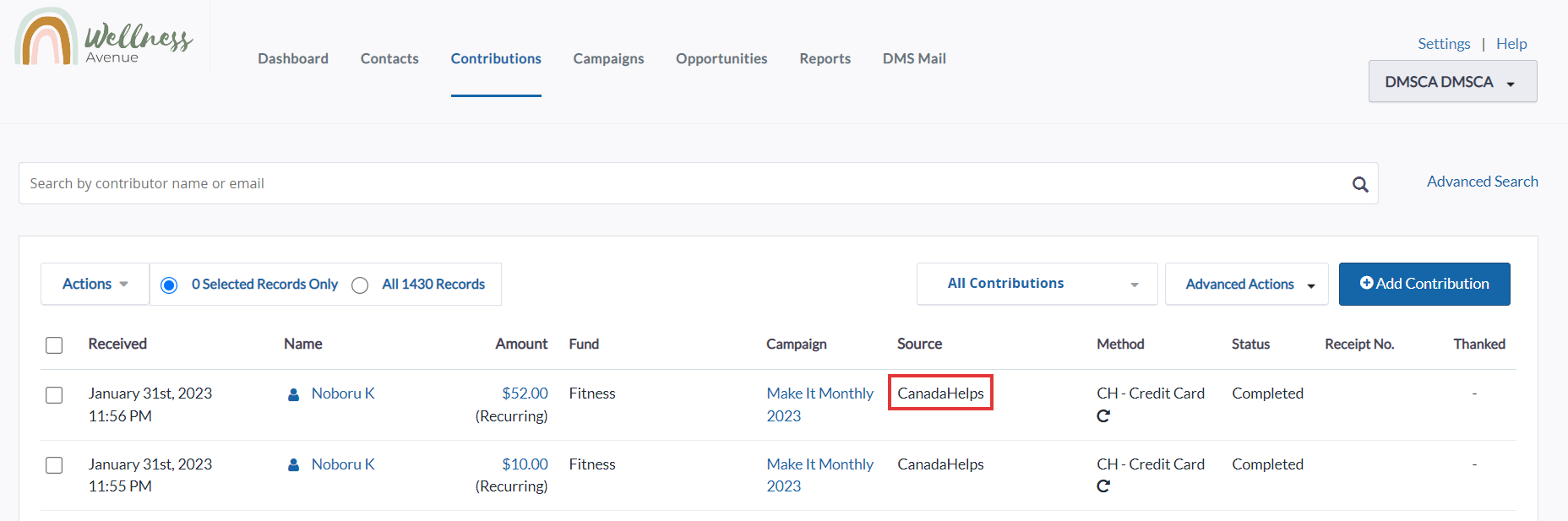Click the search magnifier icon
Viewport: 1568px width, 521px height.
pyautogui.click(x=1360, y=184)
